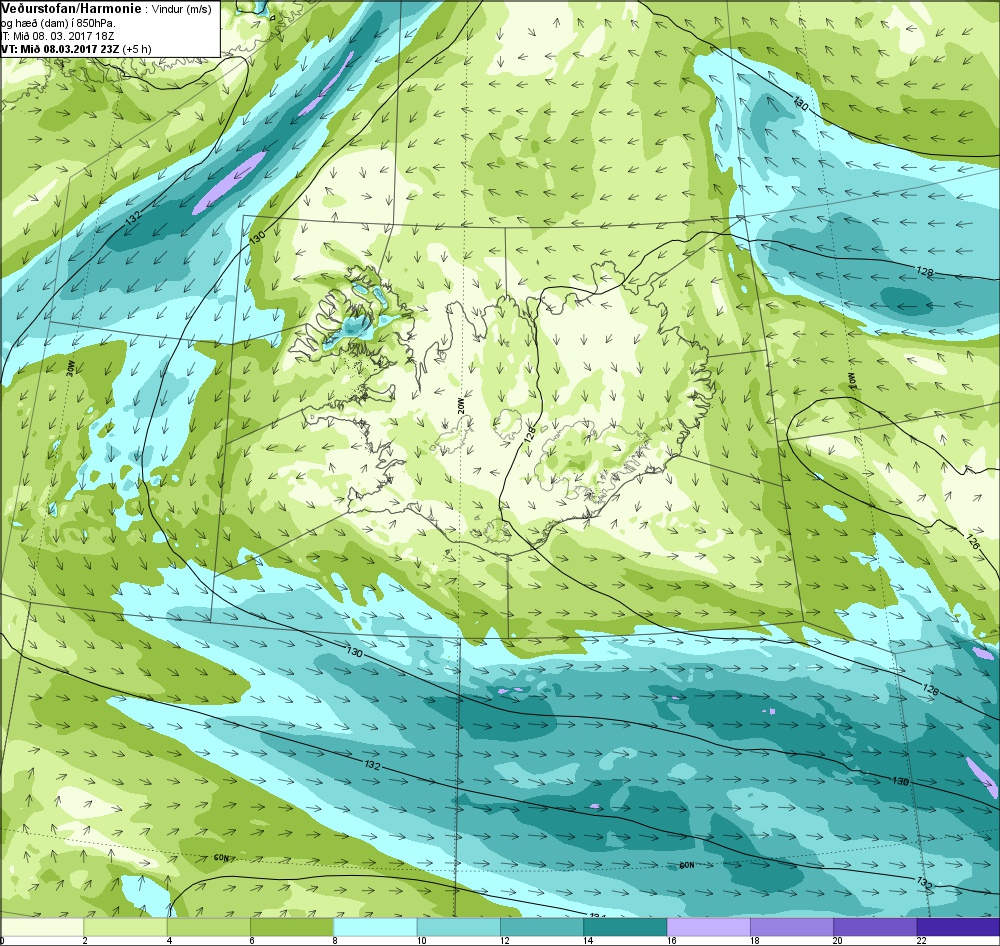Screen dimensions: 1000x946
Task: Click the lavender swatch between 16 and 18
Action: pyautogui.click(x=708, y=926)
